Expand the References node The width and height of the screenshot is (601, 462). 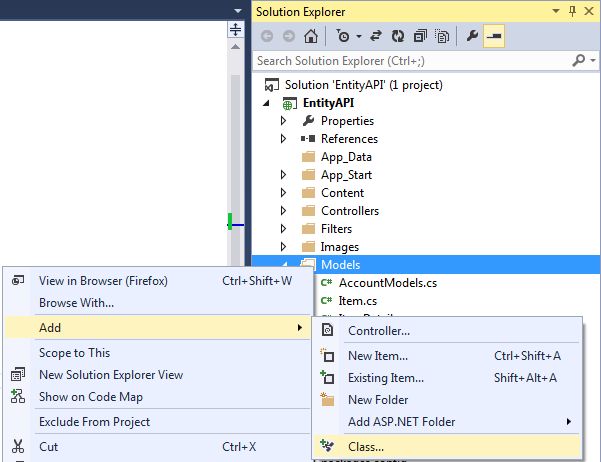[x=283, y=138]
